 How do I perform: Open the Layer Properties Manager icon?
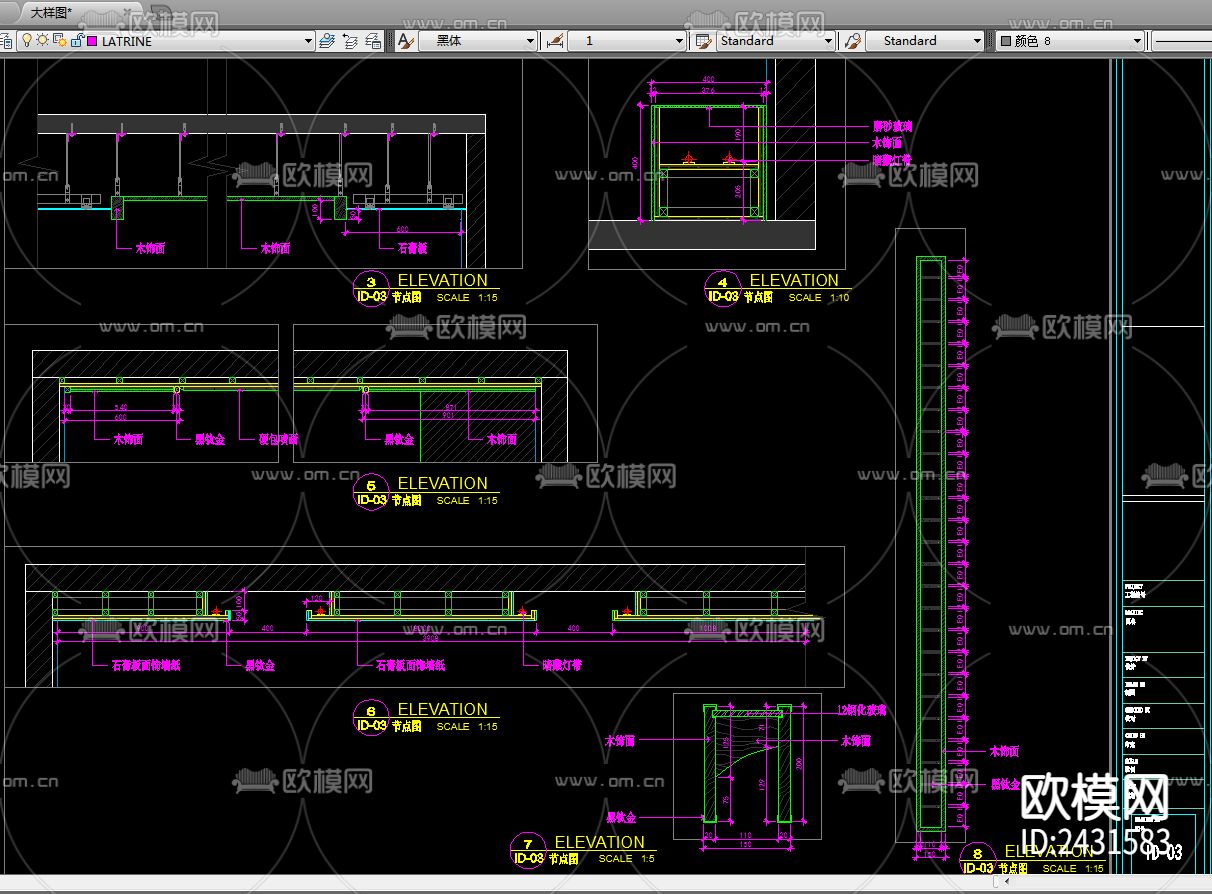pos(5,41)
